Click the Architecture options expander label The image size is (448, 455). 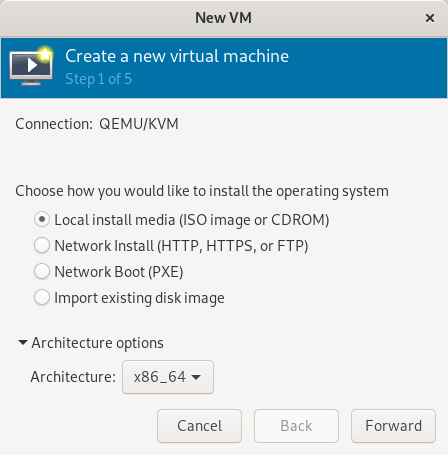click(x=97, y=343)
